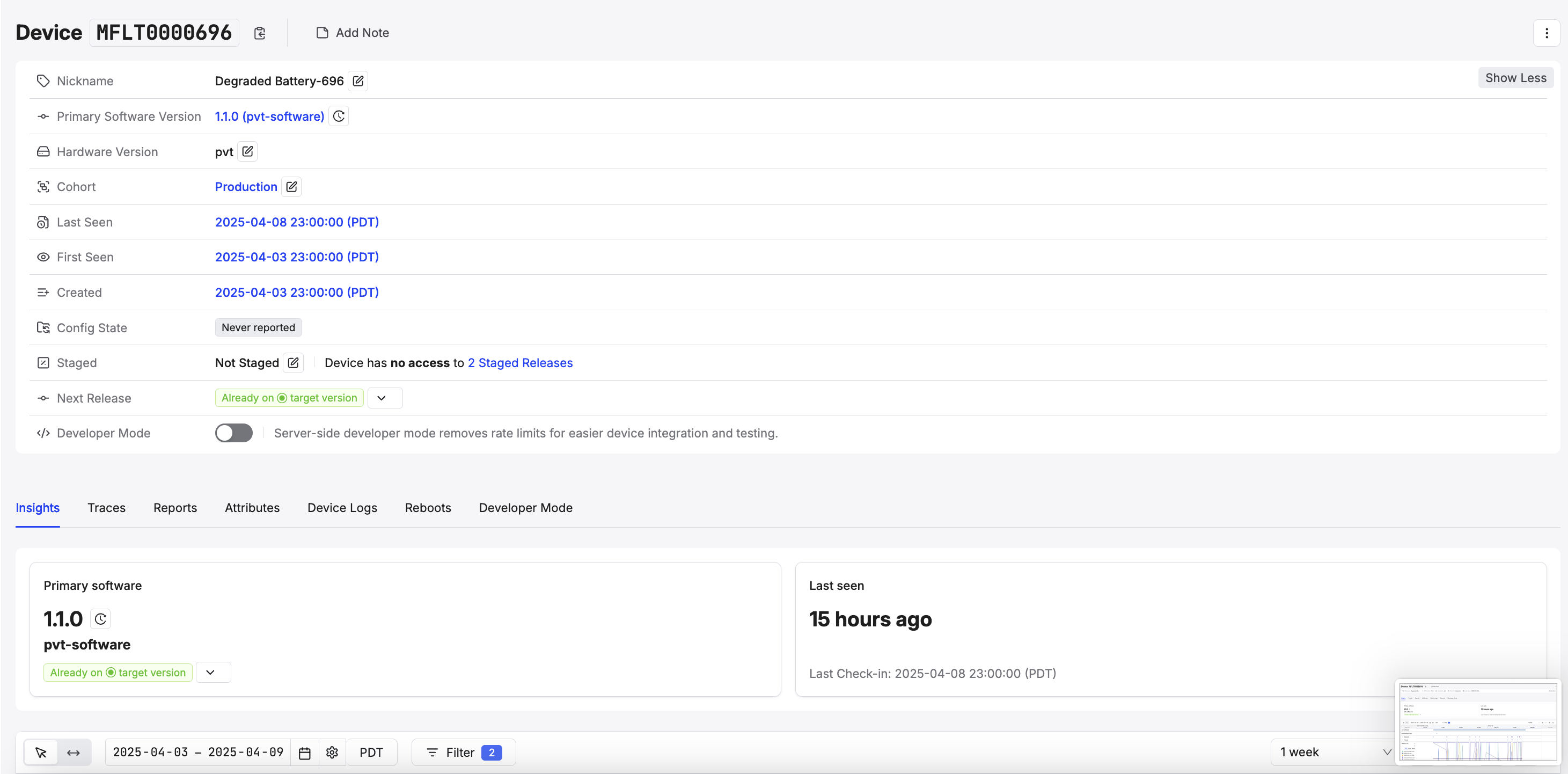Edit the Not Staged status
The width and height of the screenshot is (1568, 774).
pyautogui.click(x=293, y=363)
